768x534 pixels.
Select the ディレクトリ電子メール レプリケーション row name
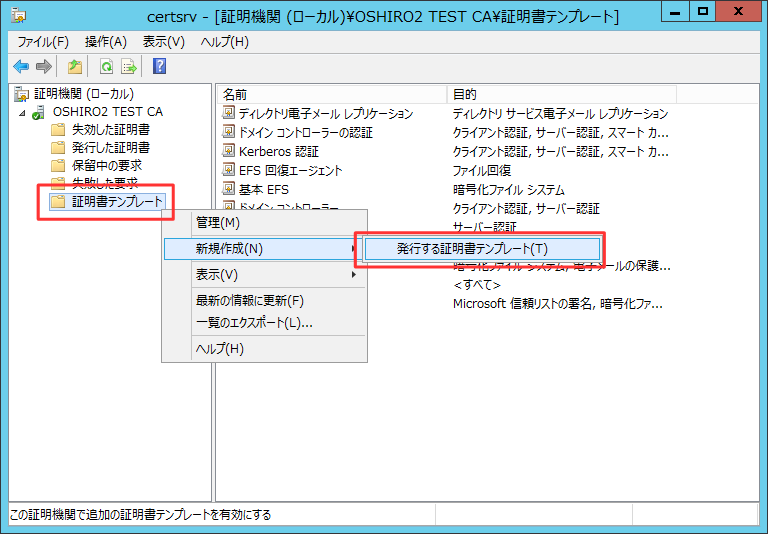tap(326, 114)
